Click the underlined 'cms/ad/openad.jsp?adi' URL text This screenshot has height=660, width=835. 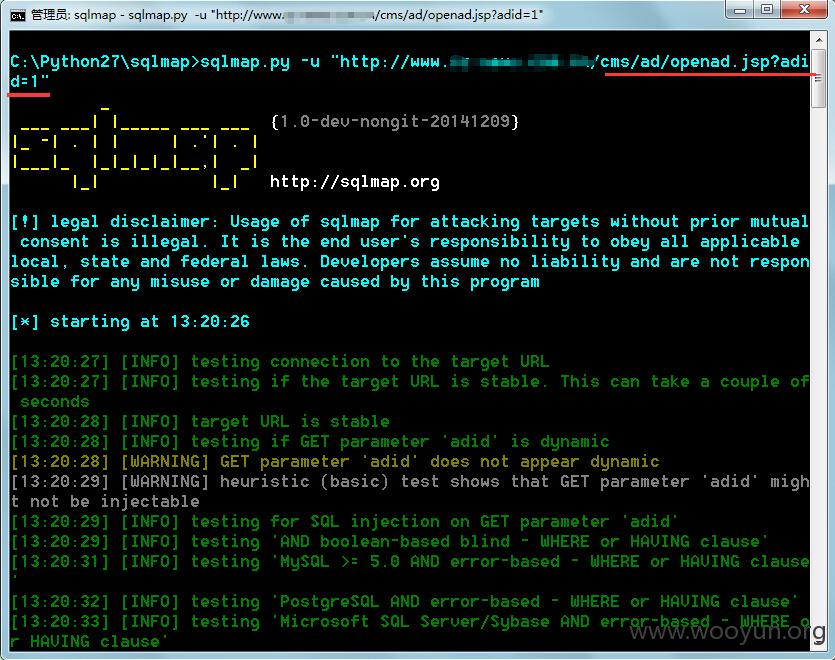click(705, 62)
